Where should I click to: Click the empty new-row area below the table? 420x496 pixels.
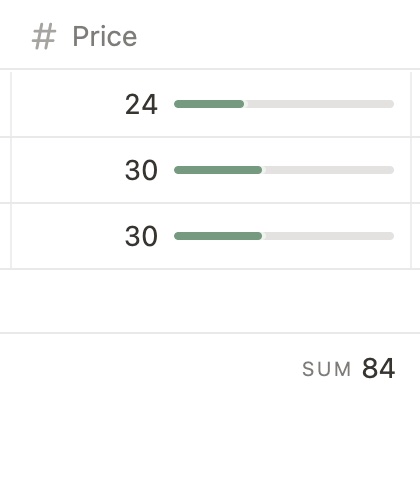pos(210,301)
